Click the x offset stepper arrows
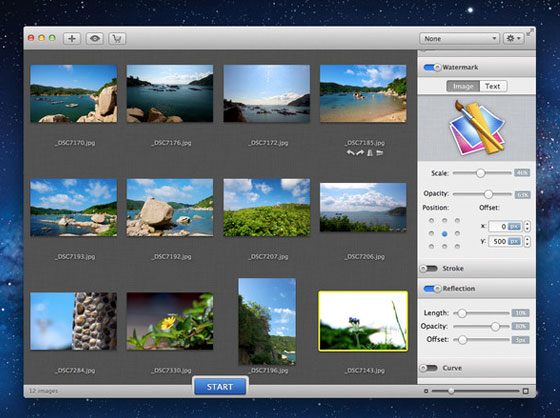This screenshot has width=560, height=418. pyautogui.click(x=527, y=226)
